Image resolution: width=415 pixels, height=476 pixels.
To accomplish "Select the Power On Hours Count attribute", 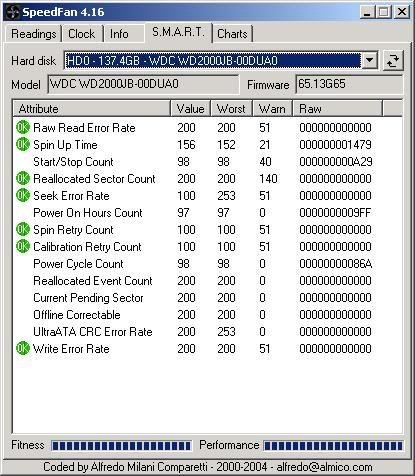I will click(x=88, y=213).
